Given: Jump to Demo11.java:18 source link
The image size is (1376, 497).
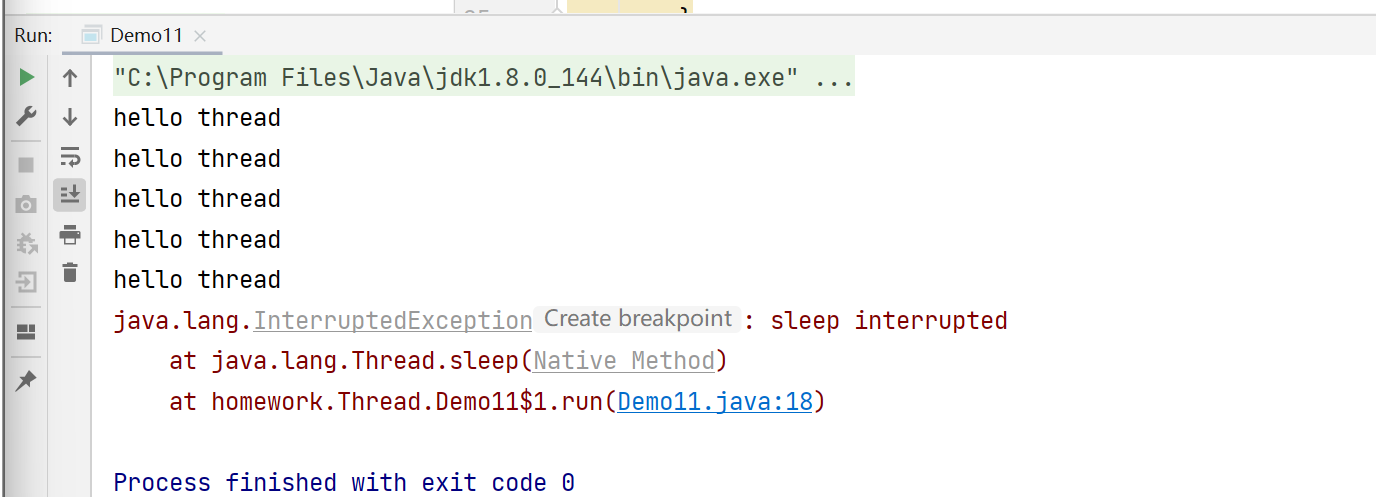Looking at the screenshot, I should click(716, 402).
